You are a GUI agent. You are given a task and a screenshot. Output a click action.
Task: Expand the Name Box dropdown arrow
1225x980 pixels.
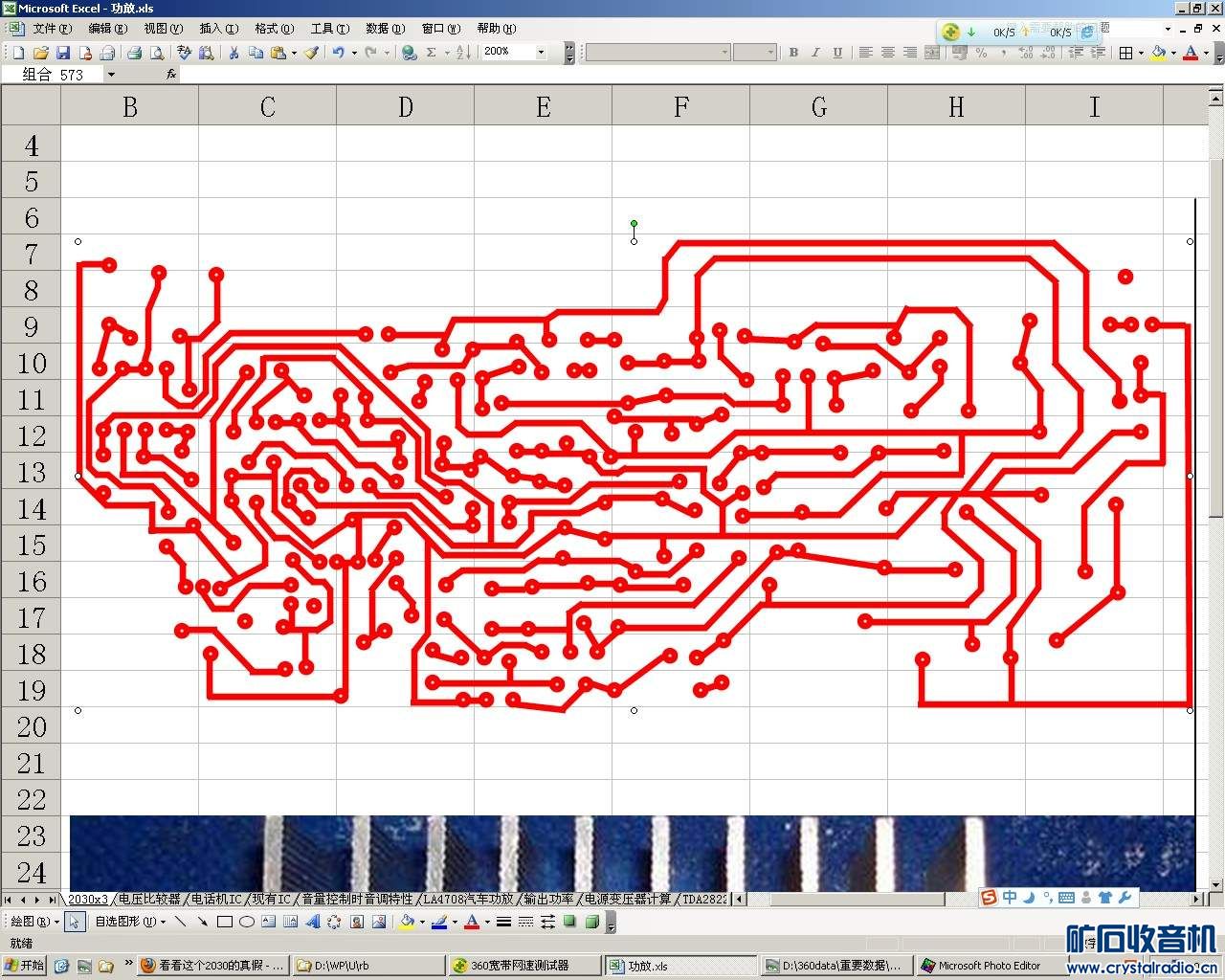coord(111,74)
